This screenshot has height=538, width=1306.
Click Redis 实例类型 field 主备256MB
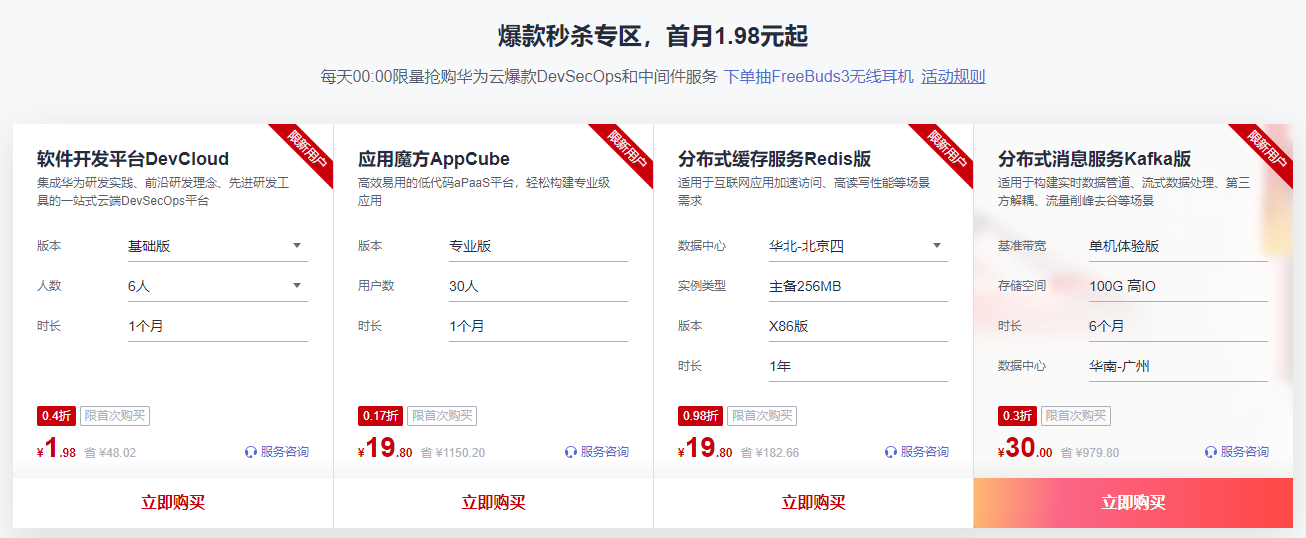858,286
